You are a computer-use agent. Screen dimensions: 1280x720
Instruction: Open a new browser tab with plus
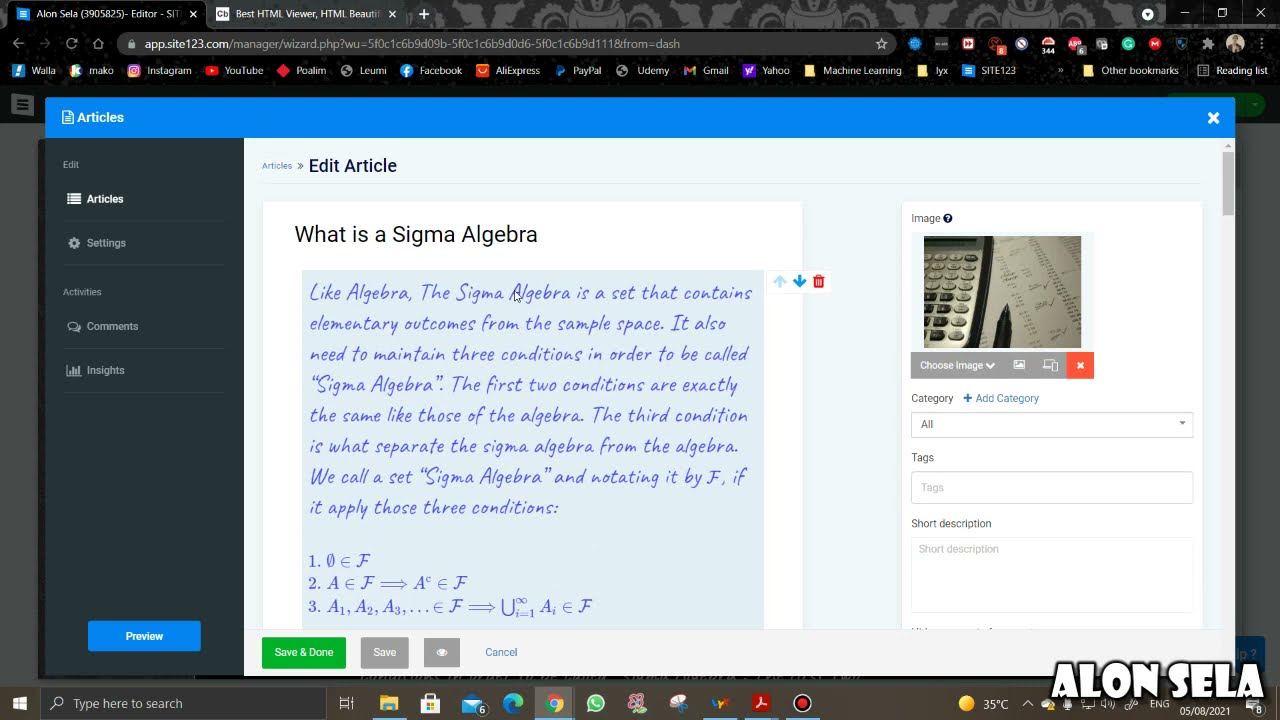point(424,14)
